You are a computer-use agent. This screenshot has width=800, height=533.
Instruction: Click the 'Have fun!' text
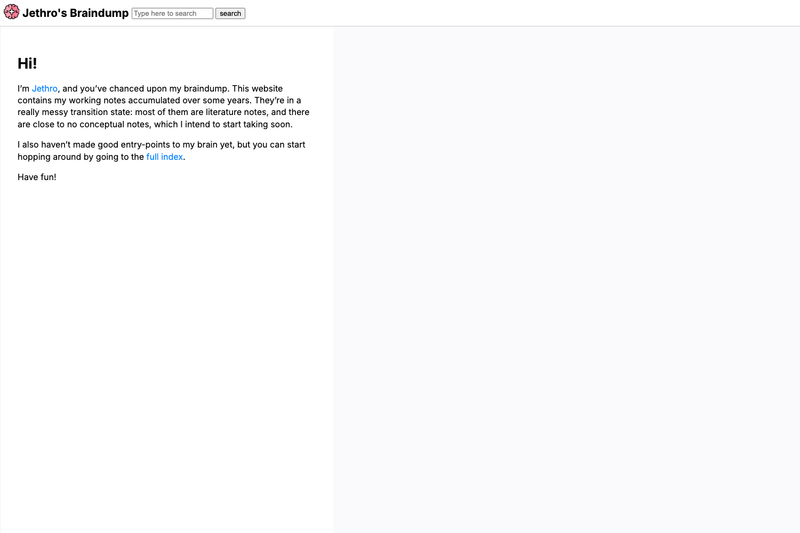coord(37,177)
